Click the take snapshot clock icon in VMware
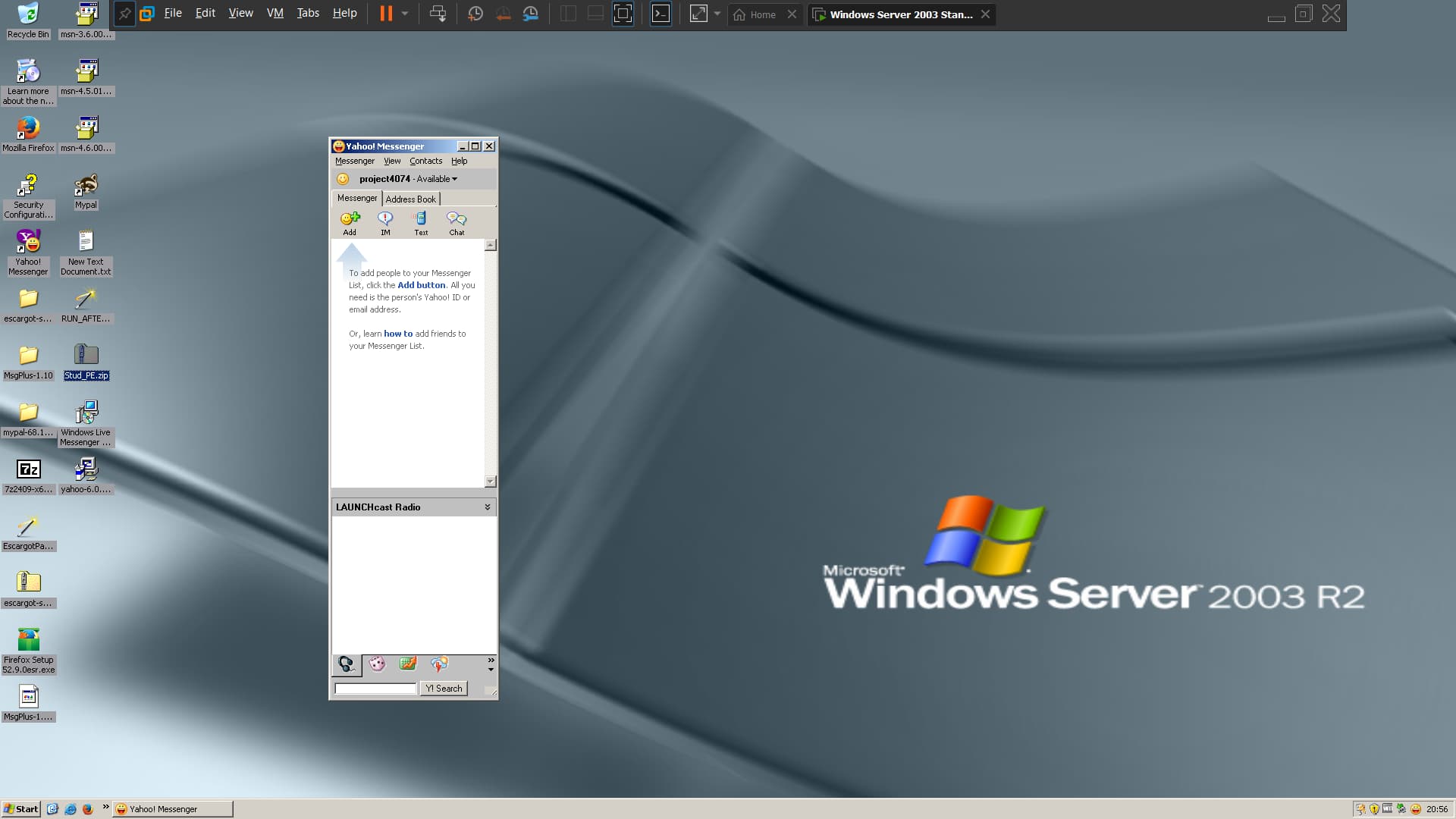The height and width of the screenshot is (819, 1456). point(475,14)
